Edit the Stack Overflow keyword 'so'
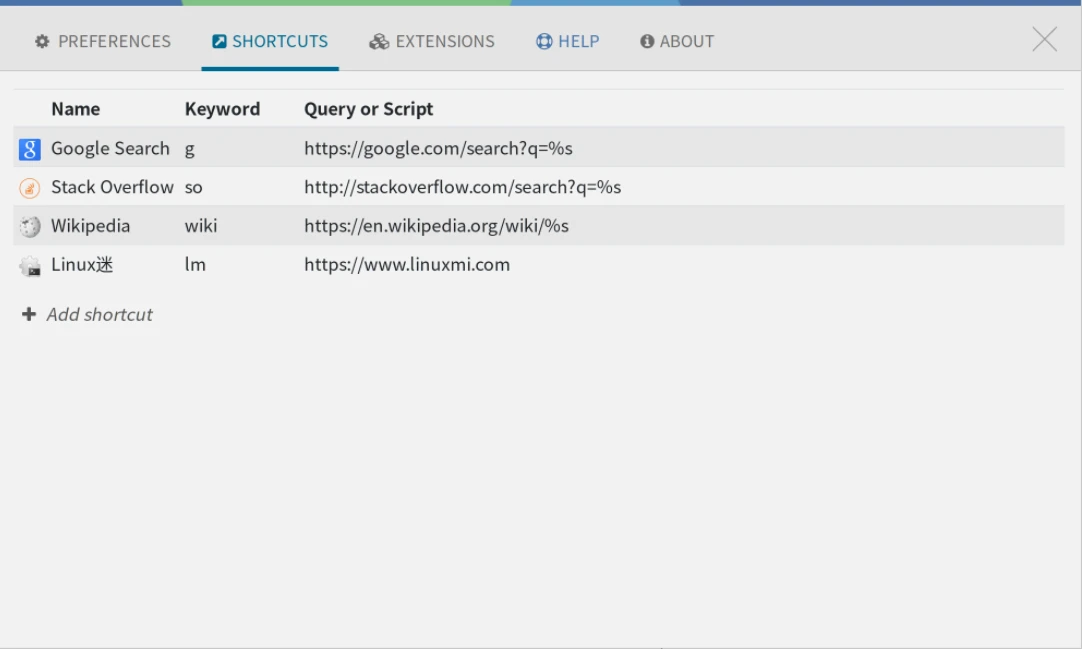The width and height of the screenshot is (1082, 649). point(194,188)
